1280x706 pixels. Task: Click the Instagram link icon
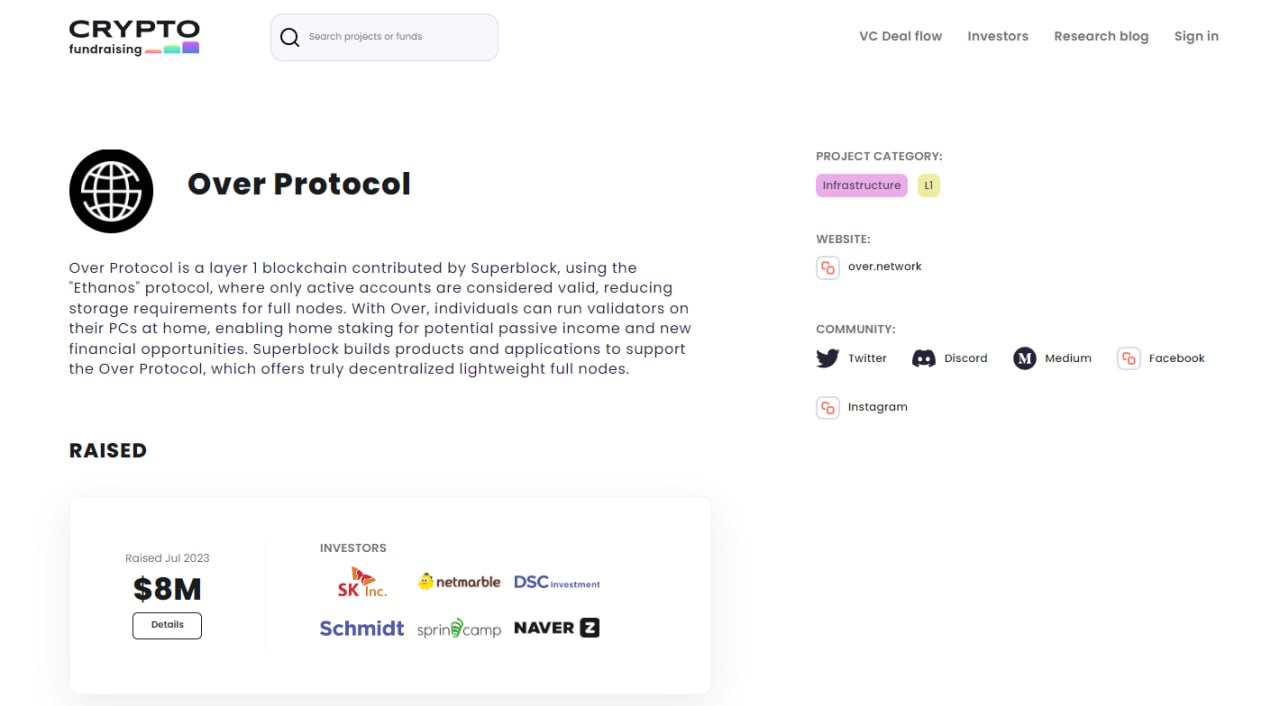point(827,407)
